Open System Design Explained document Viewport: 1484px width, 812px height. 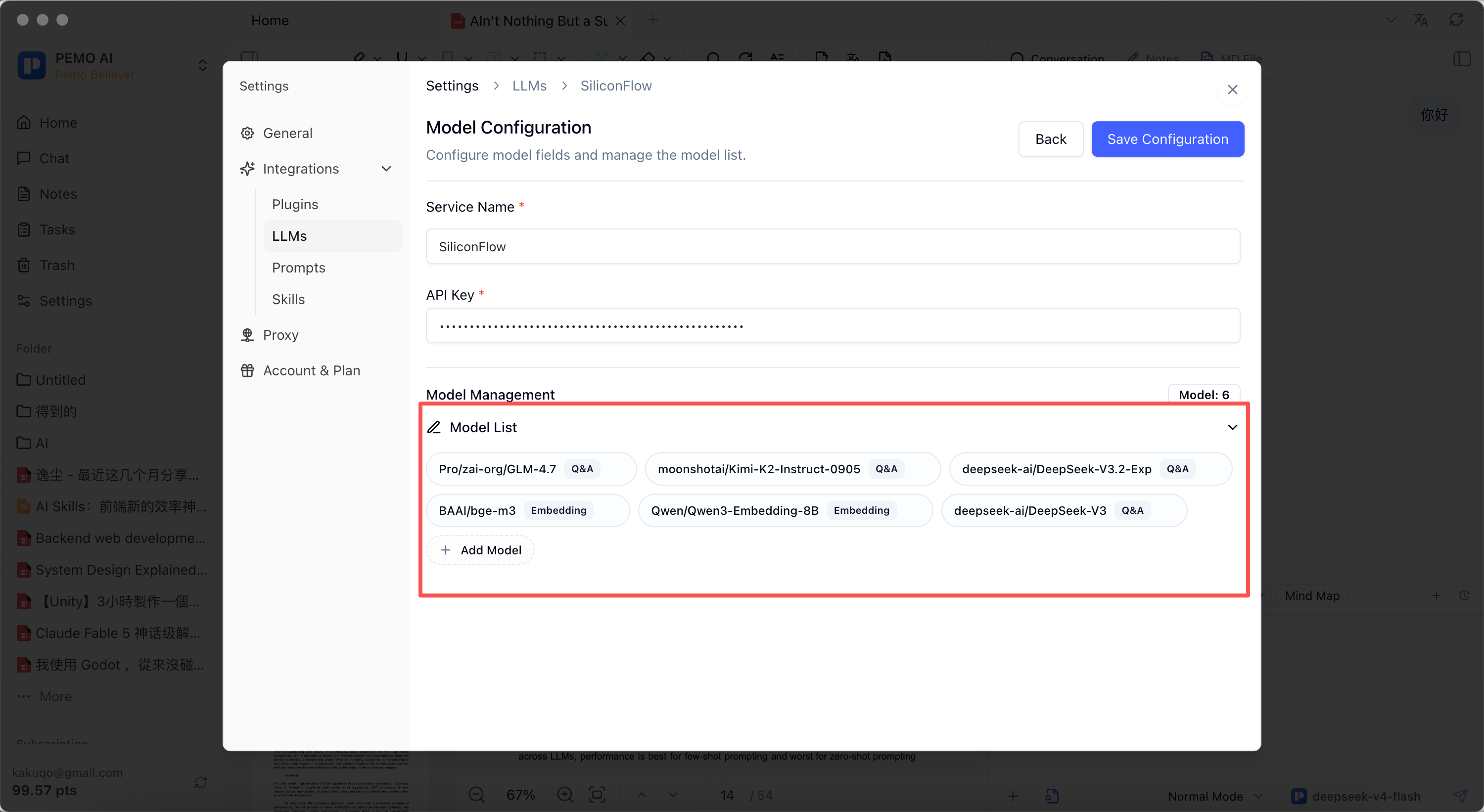pos(121,570)
